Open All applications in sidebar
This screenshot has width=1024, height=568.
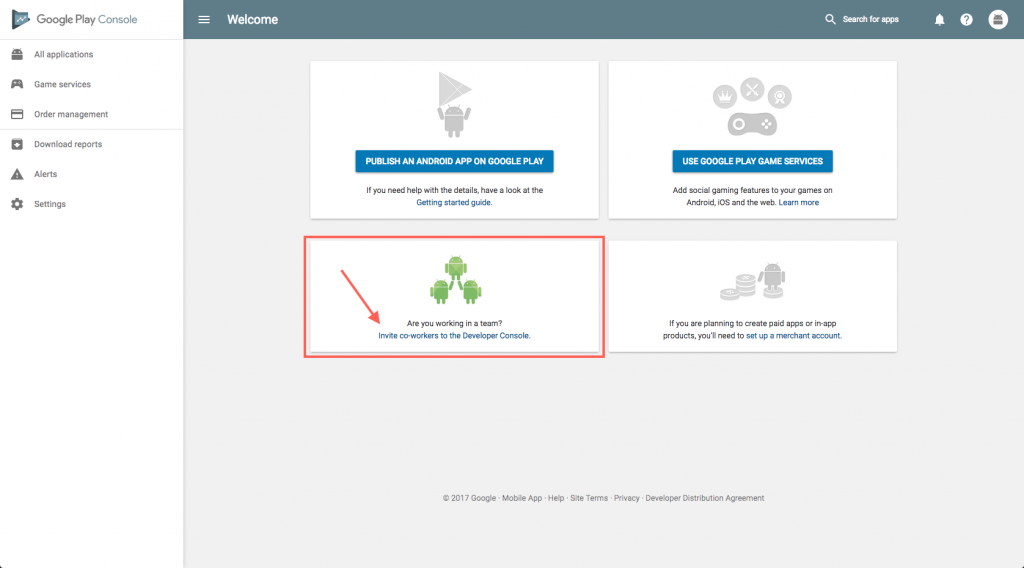pos(63,54)
